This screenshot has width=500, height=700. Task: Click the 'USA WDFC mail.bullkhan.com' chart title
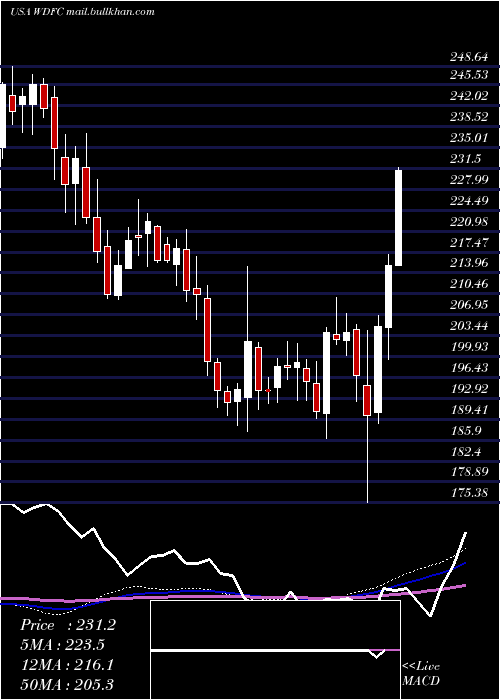point(82,11)
